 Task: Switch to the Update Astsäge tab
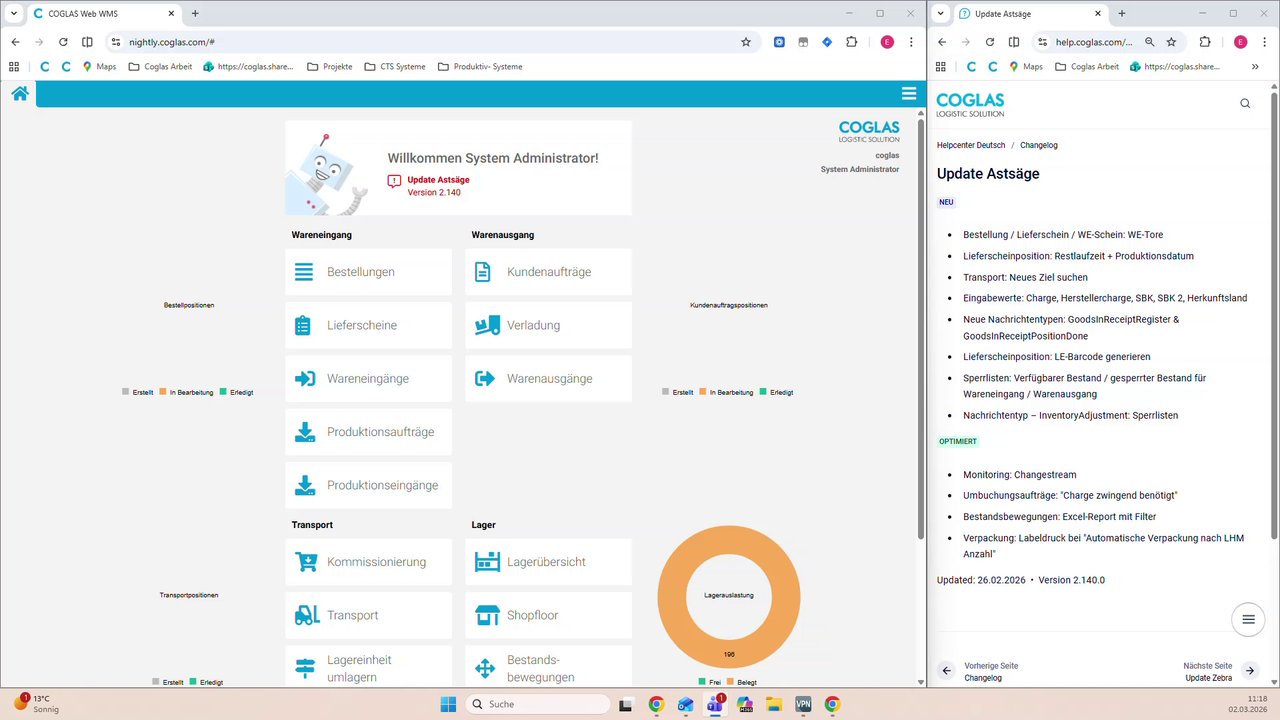pos(1029,14)
